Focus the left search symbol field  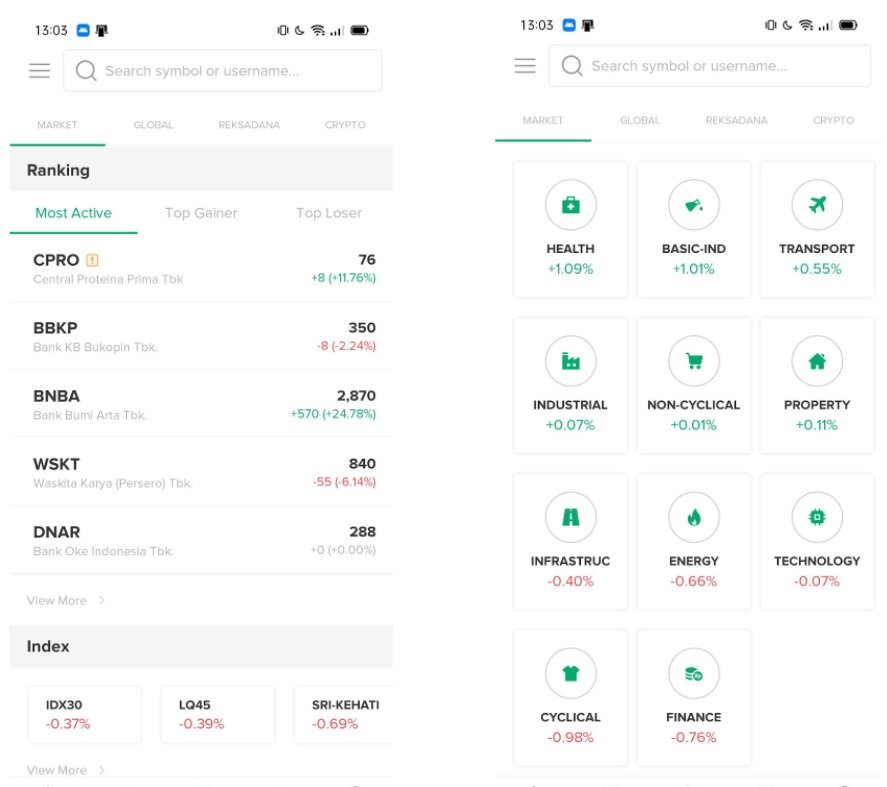click(223, 71)
